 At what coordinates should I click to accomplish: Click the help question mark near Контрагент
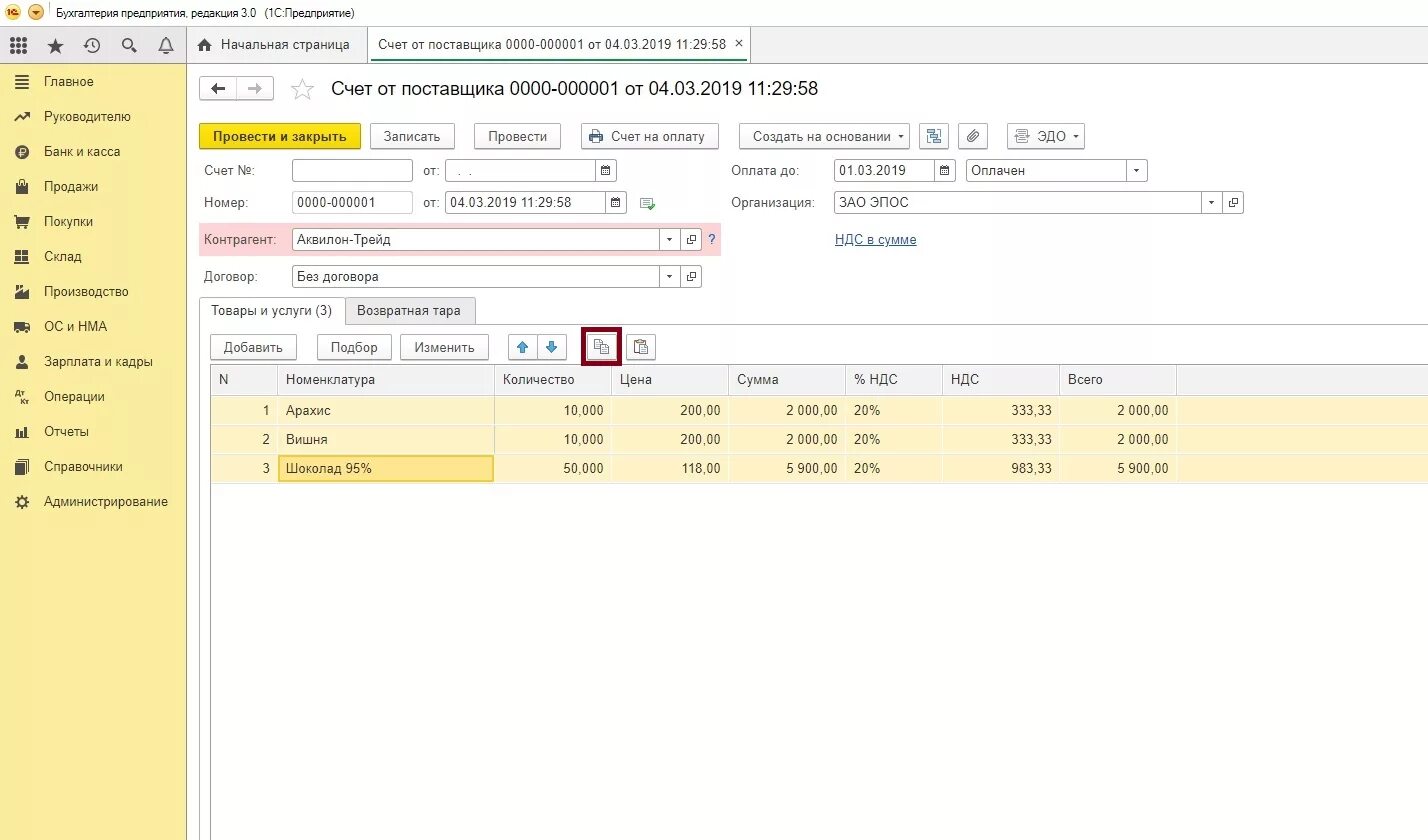coord(712,240)
